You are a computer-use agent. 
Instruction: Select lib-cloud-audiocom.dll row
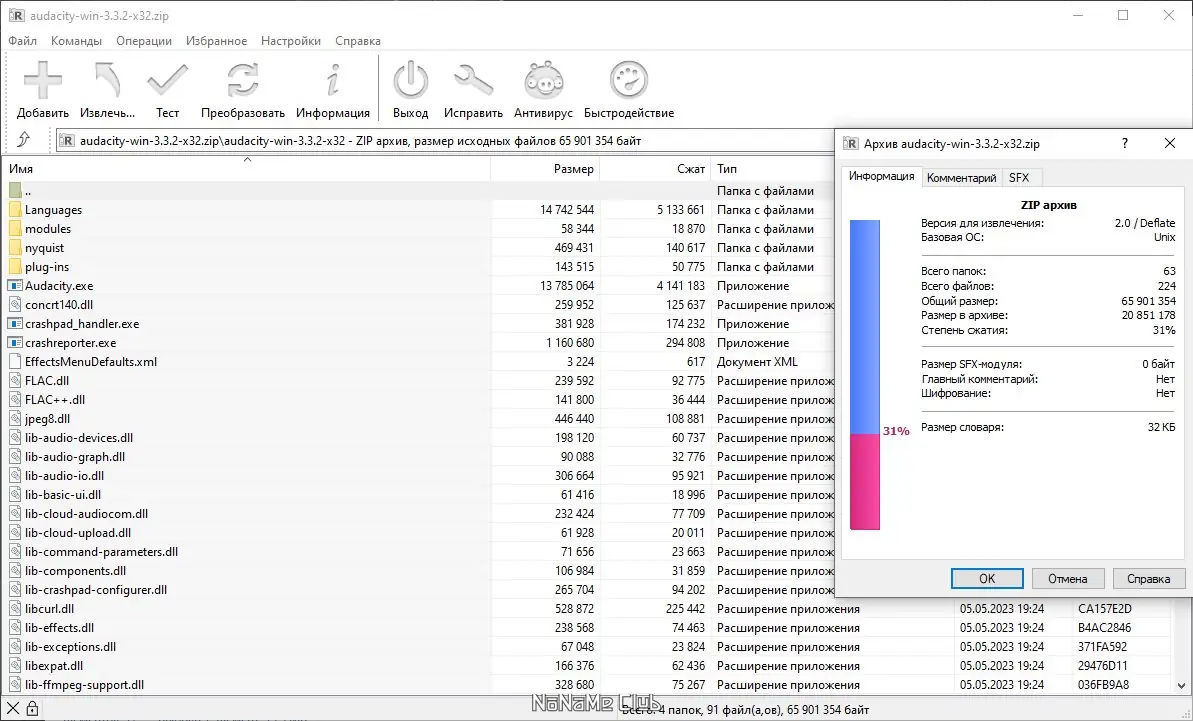[418, 514]
